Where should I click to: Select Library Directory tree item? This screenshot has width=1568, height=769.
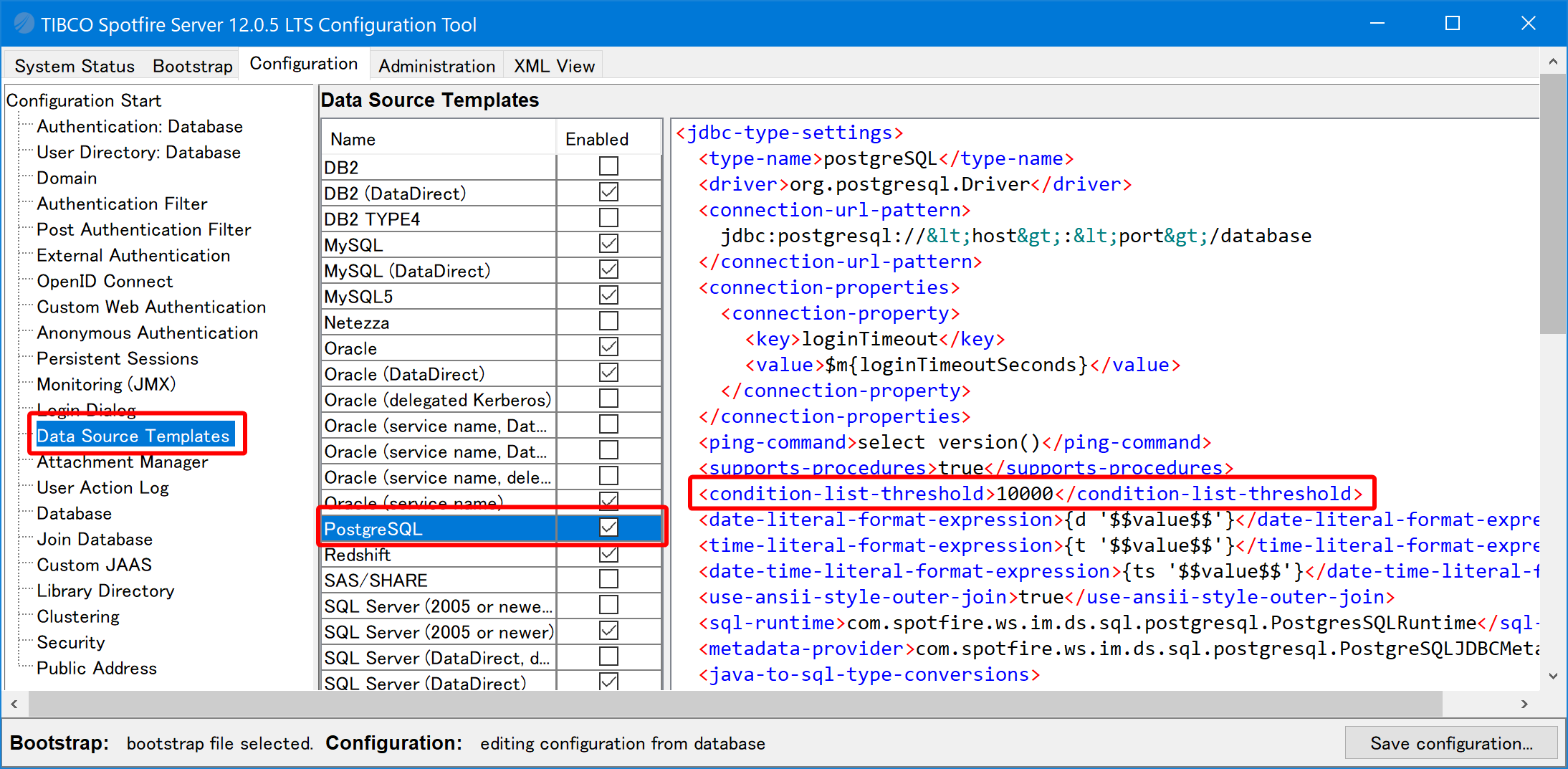click(105, 591)
